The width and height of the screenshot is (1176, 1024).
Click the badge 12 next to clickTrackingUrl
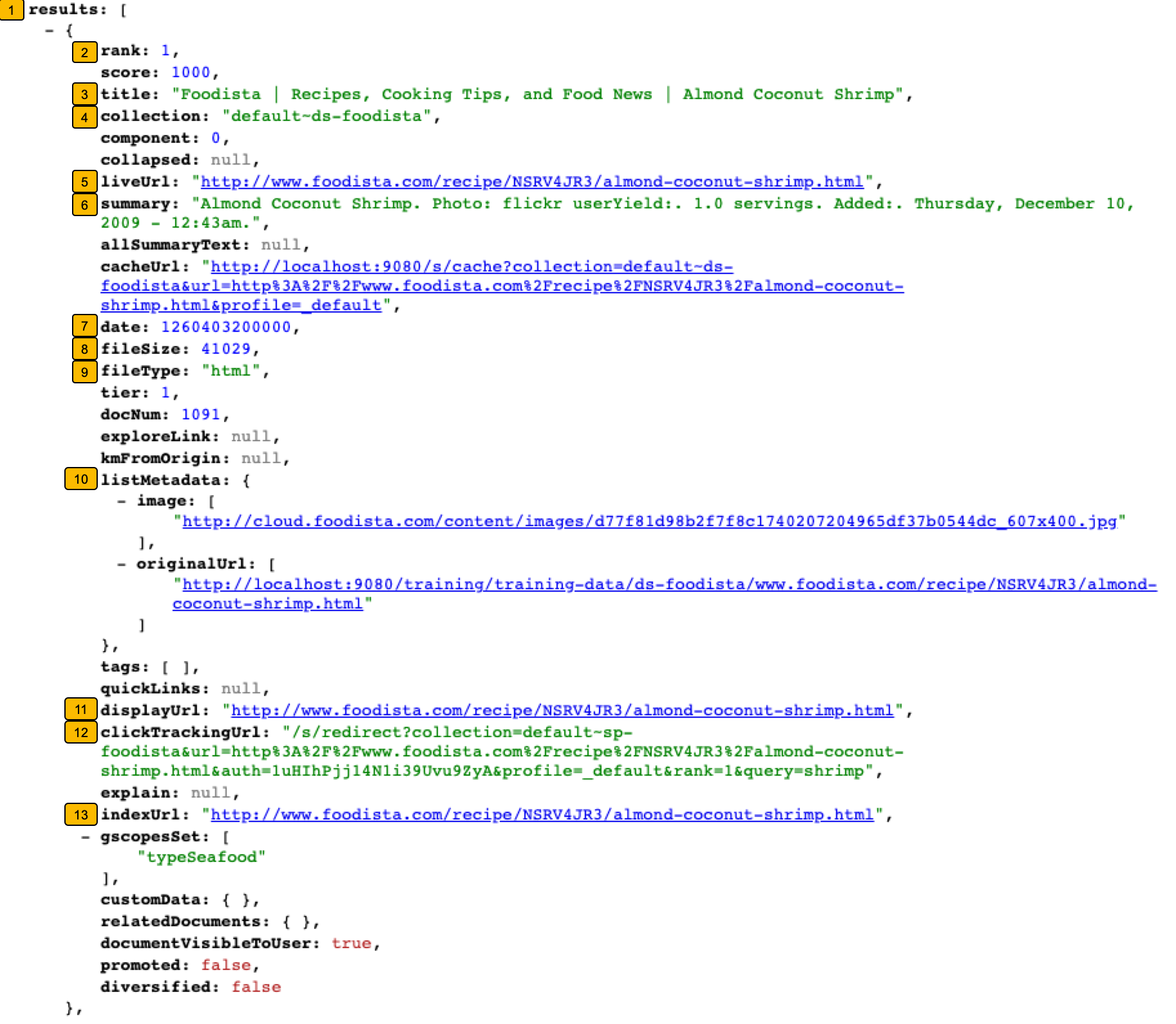pos(80,733)
